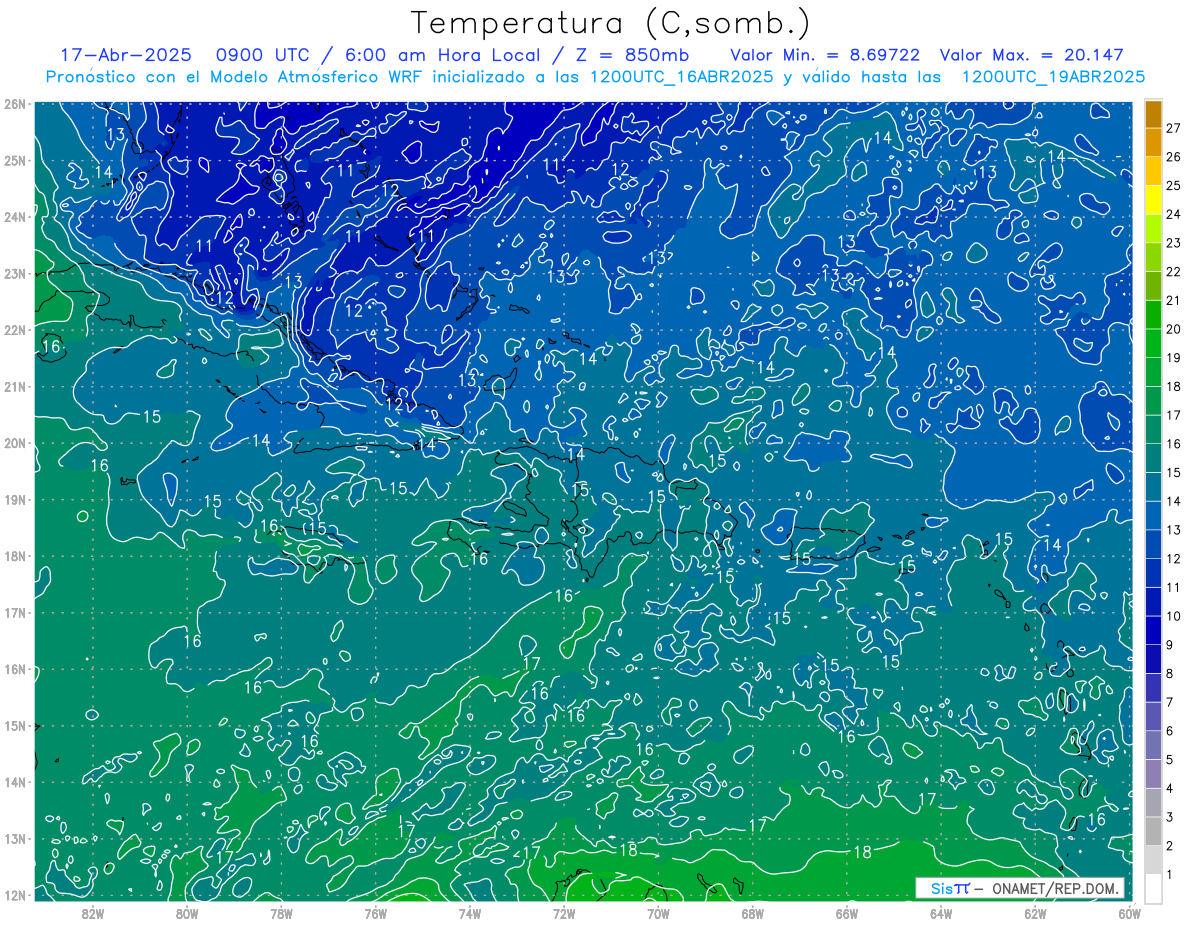Click the initialization time "1200UTC_16ABR2025"

click(682, 77)
